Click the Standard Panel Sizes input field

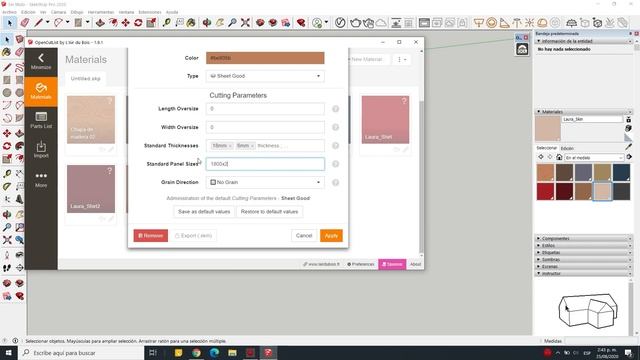265,164
